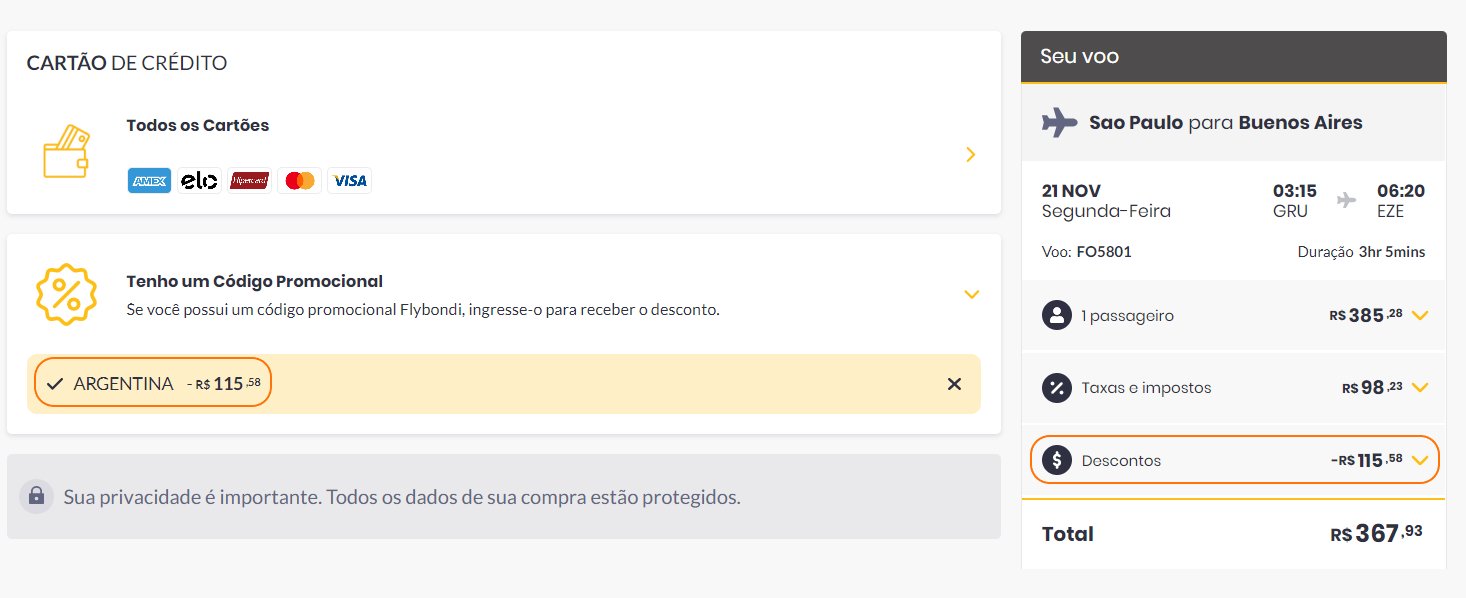Image resolution: width=1466 pixels, height=598 pixels.
Task: Click the airplane icon beside Sao Paulo
Action: tap(1059, 123)
